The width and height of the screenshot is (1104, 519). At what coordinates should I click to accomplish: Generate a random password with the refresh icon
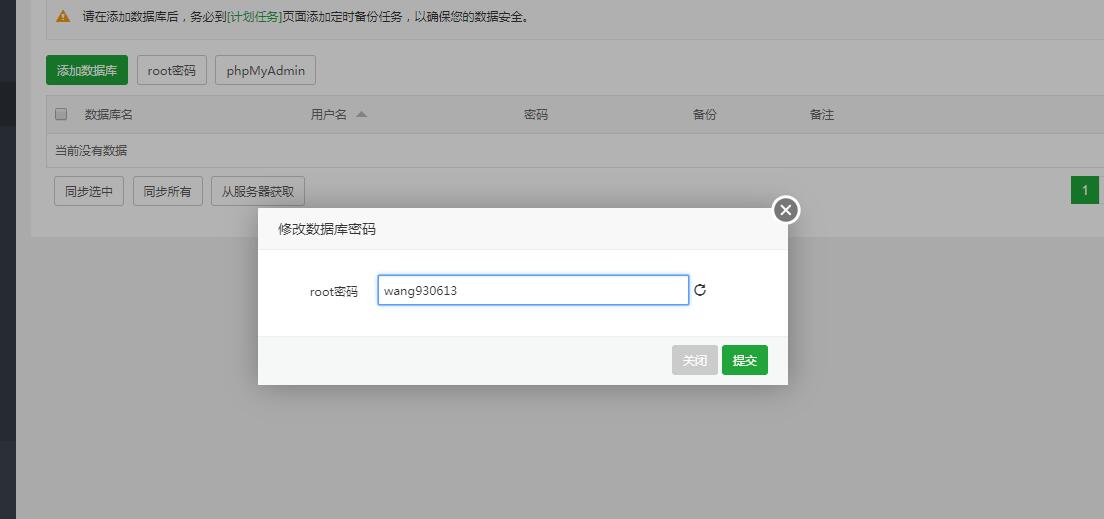click(700, 290)
